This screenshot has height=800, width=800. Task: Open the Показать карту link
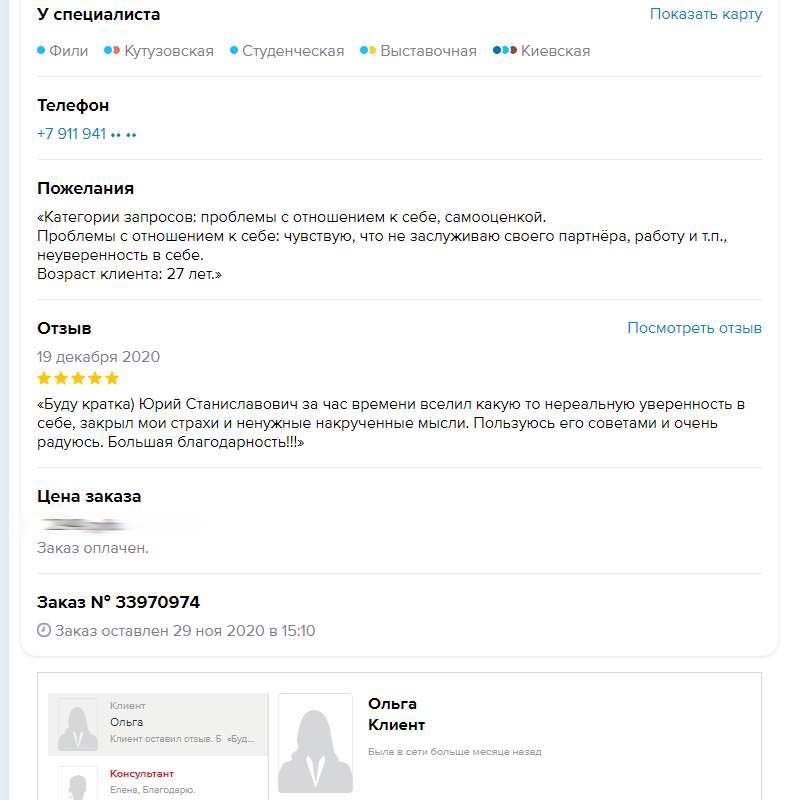click(705, 14)
